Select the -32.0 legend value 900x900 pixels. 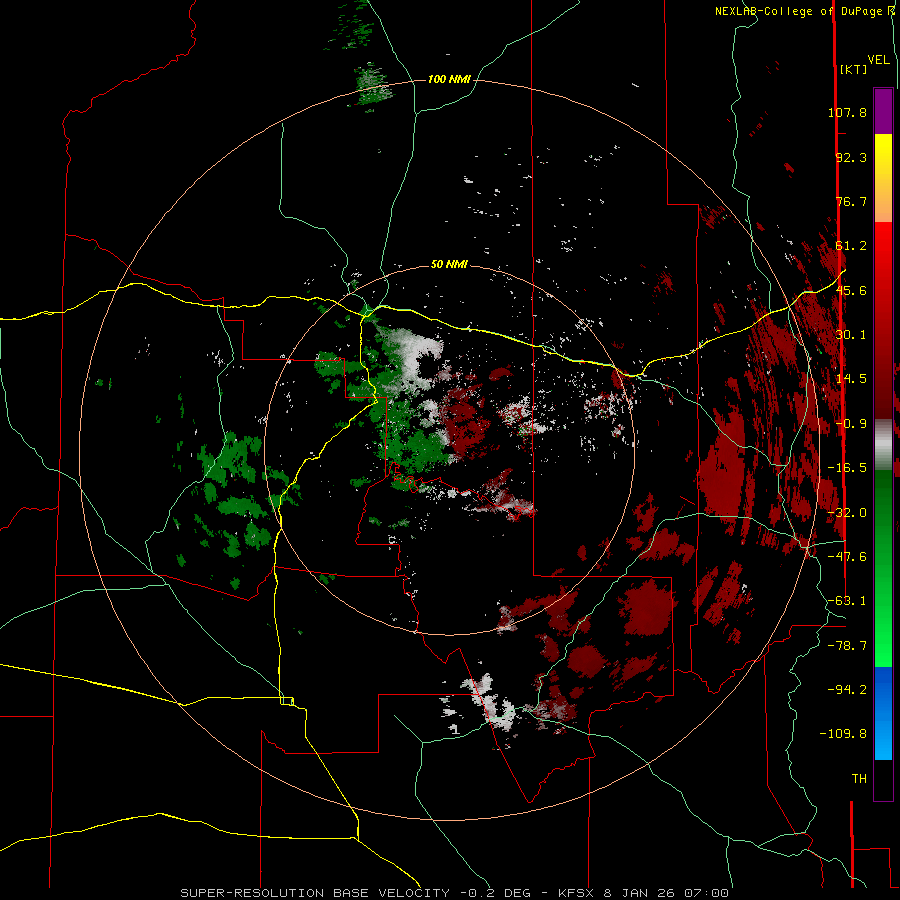pyautogui.click(x=847, y=513)
